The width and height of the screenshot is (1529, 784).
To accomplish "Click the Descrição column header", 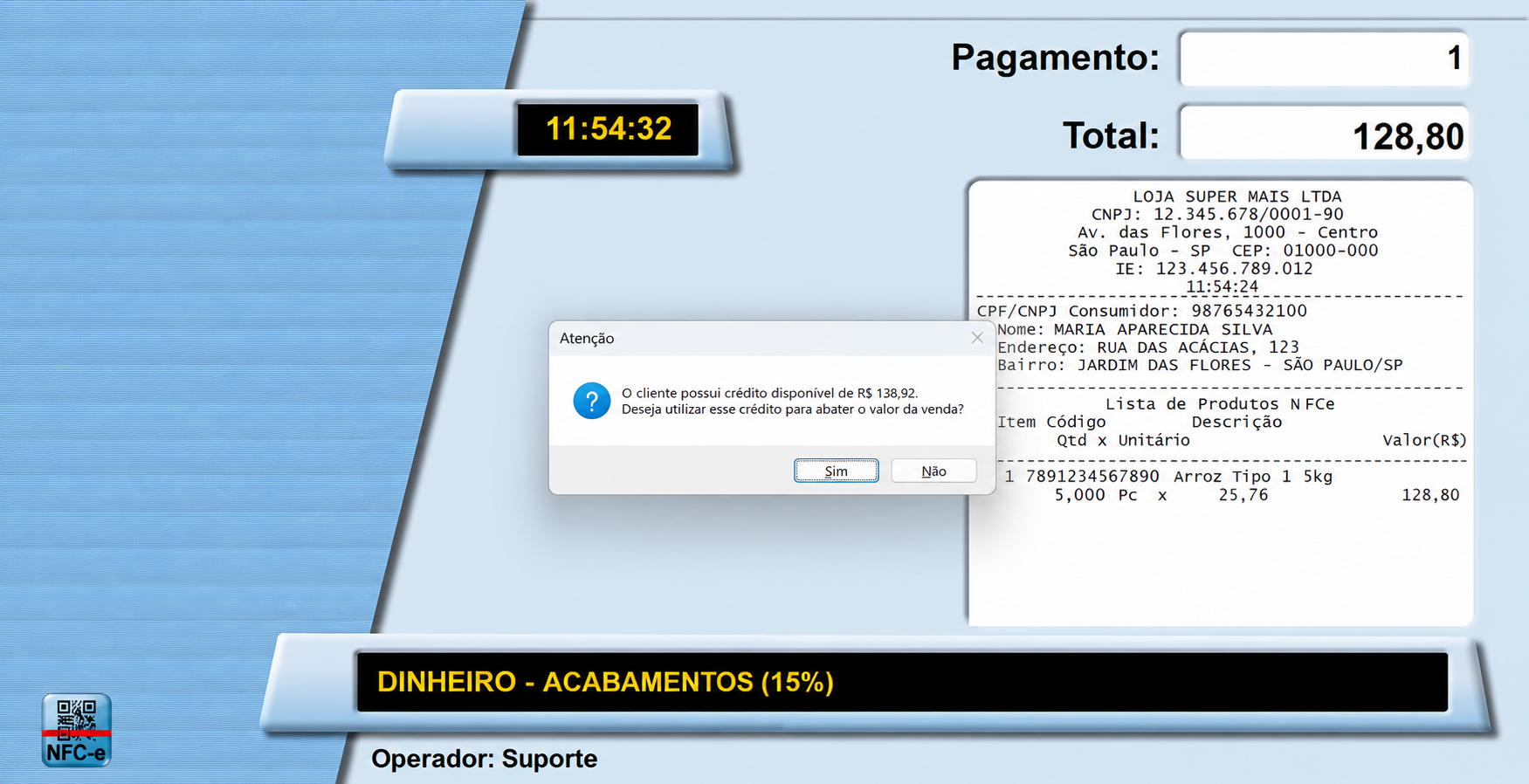I will [1236, 423].
